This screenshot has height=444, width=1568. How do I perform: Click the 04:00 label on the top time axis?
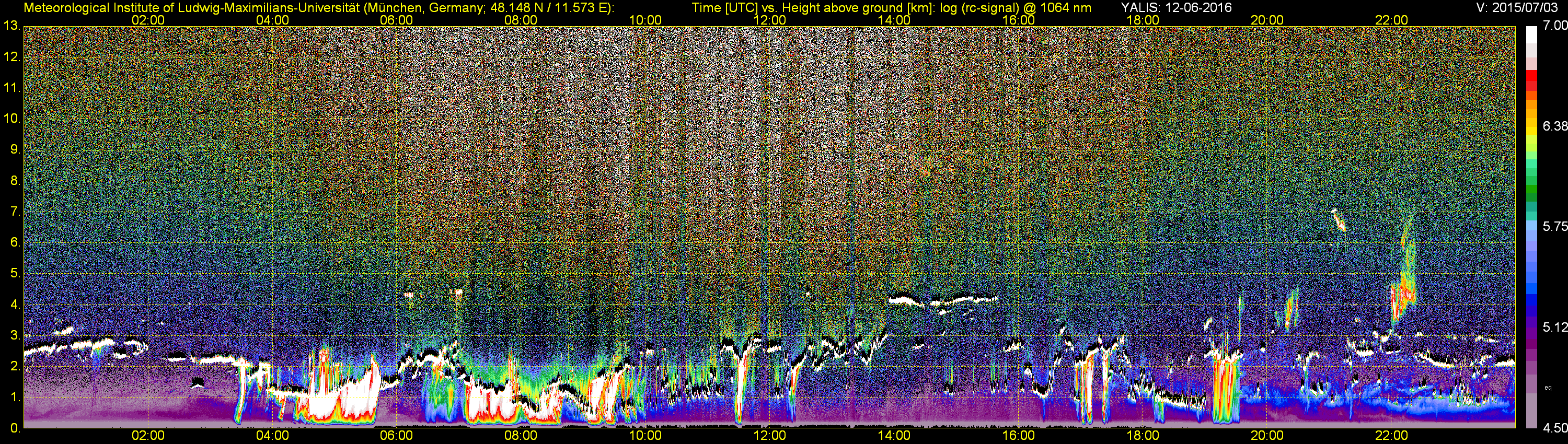272,20
